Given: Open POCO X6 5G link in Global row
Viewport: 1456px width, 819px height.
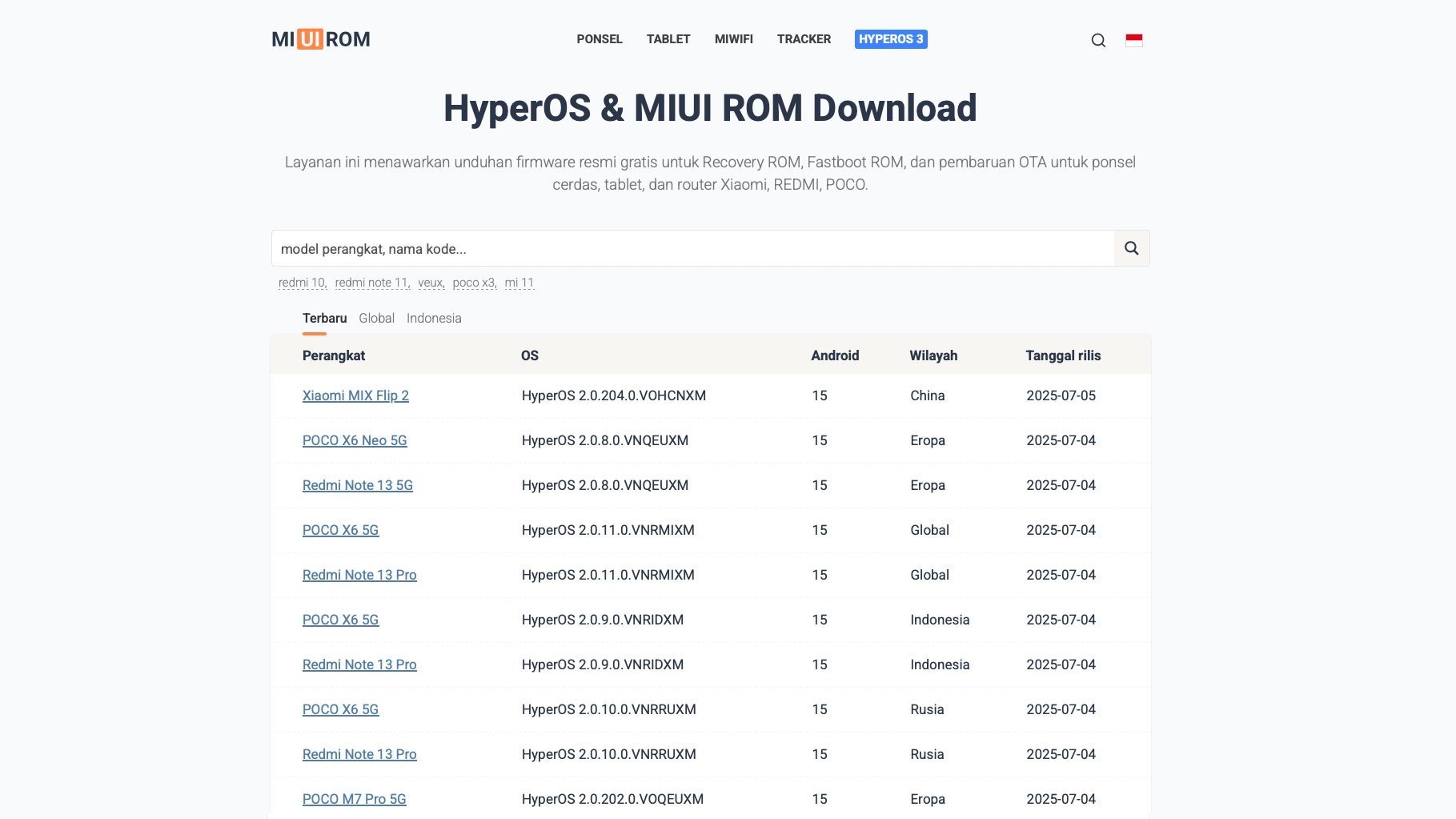Looking at the screenshot, I should pos(340,530).
